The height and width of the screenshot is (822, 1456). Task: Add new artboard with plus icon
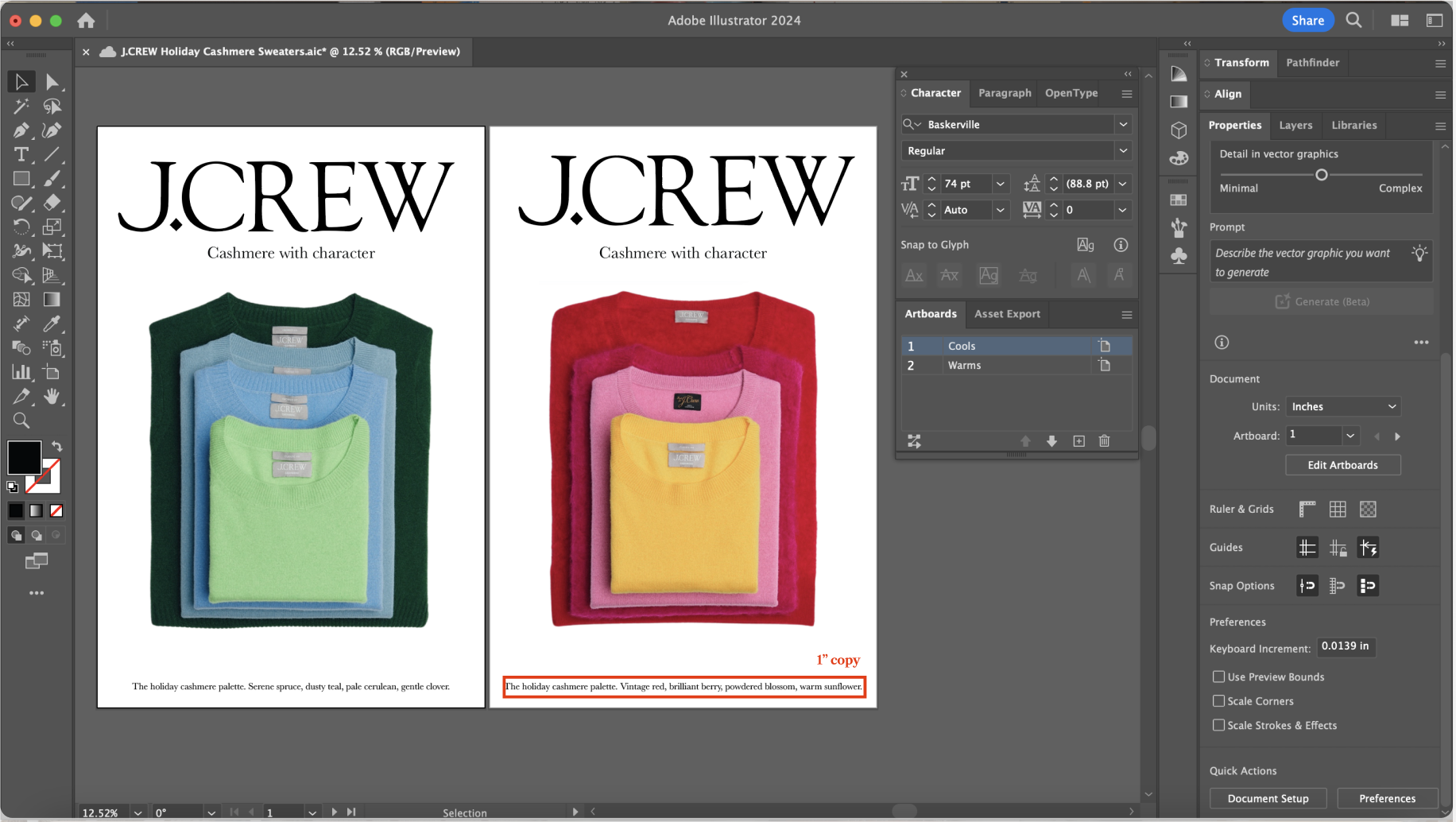(x=1078, y=441)
